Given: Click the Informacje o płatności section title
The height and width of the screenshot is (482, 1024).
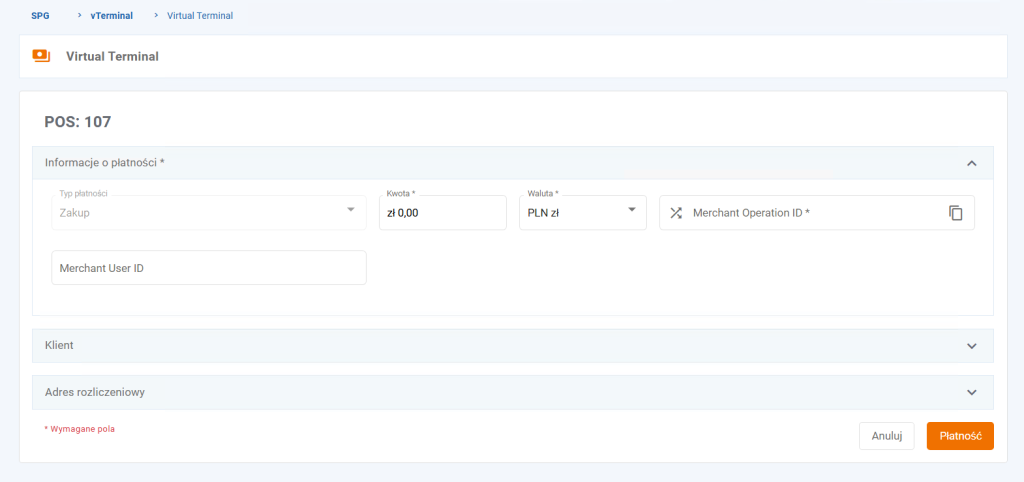Looking at the screenshot, I should (105, 163).
